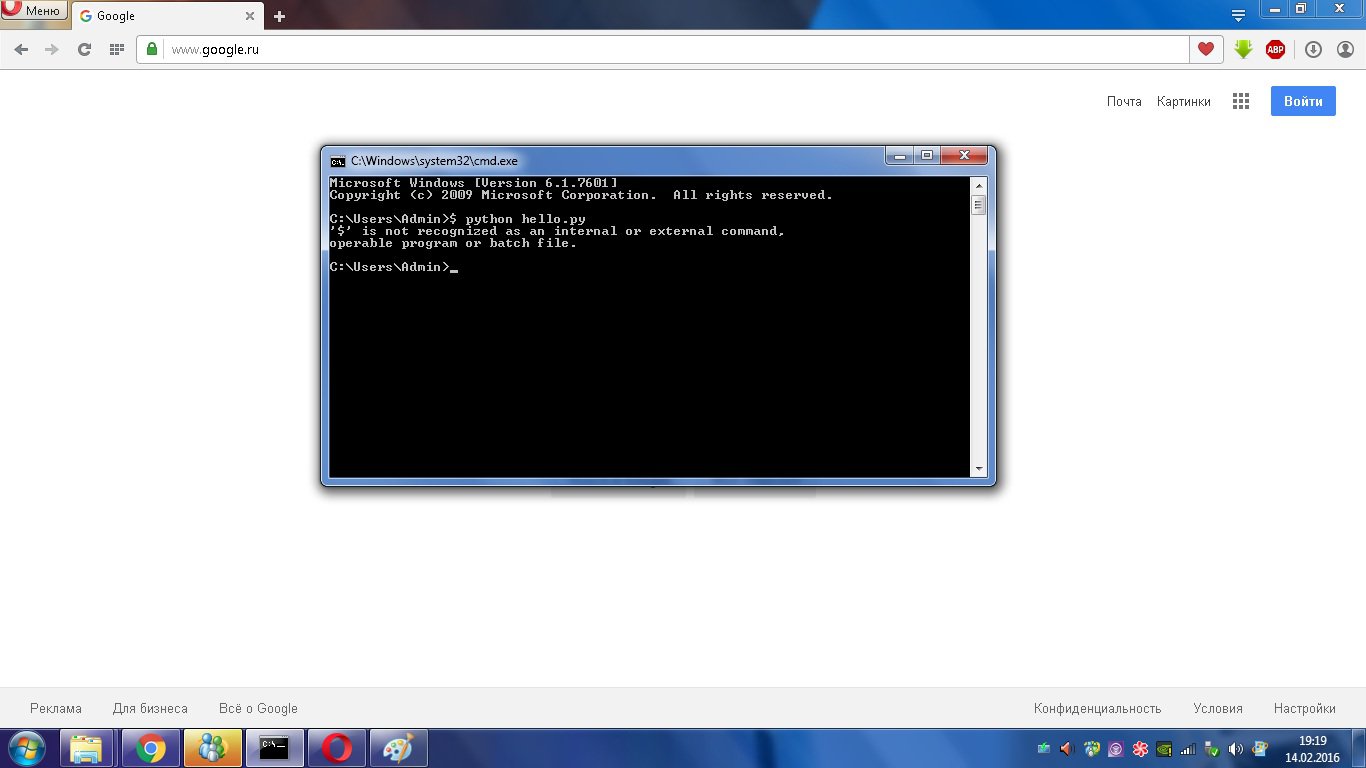Screen dimensions: 1366x768
Task: Open the Условия footer link
Action: click(1218, 708)
